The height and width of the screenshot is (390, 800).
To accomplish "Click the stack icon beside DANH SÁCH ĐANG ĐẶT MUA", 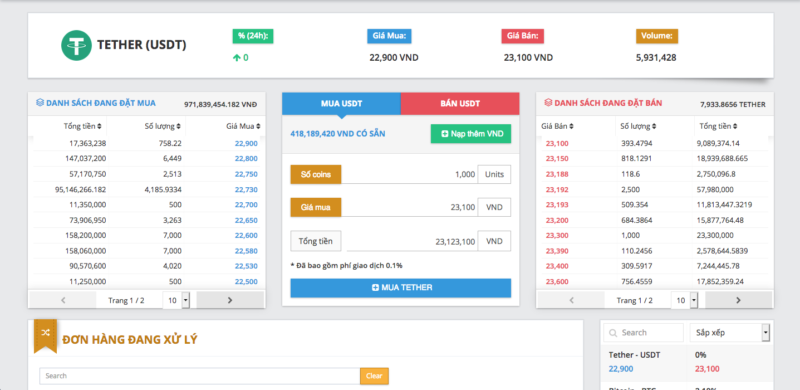I will tap(40, 103).
